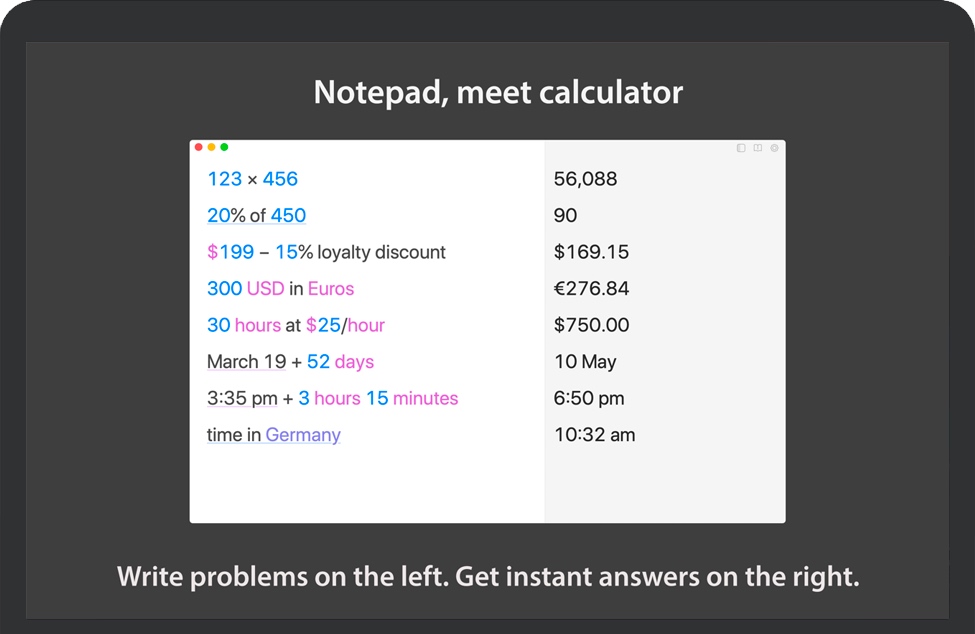Open the settings gear icon
Image resolution: width=975 pixels, height=634 pixels.
pyautogui.click(x=774, y=148)
